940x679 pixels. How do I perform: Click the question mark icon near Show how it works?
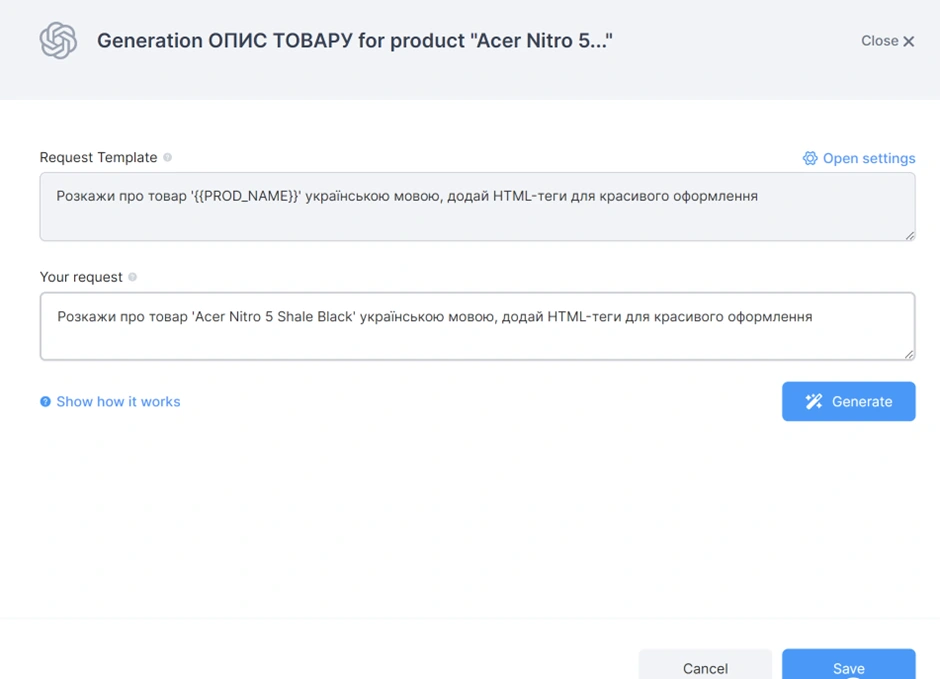pos(45,402)
